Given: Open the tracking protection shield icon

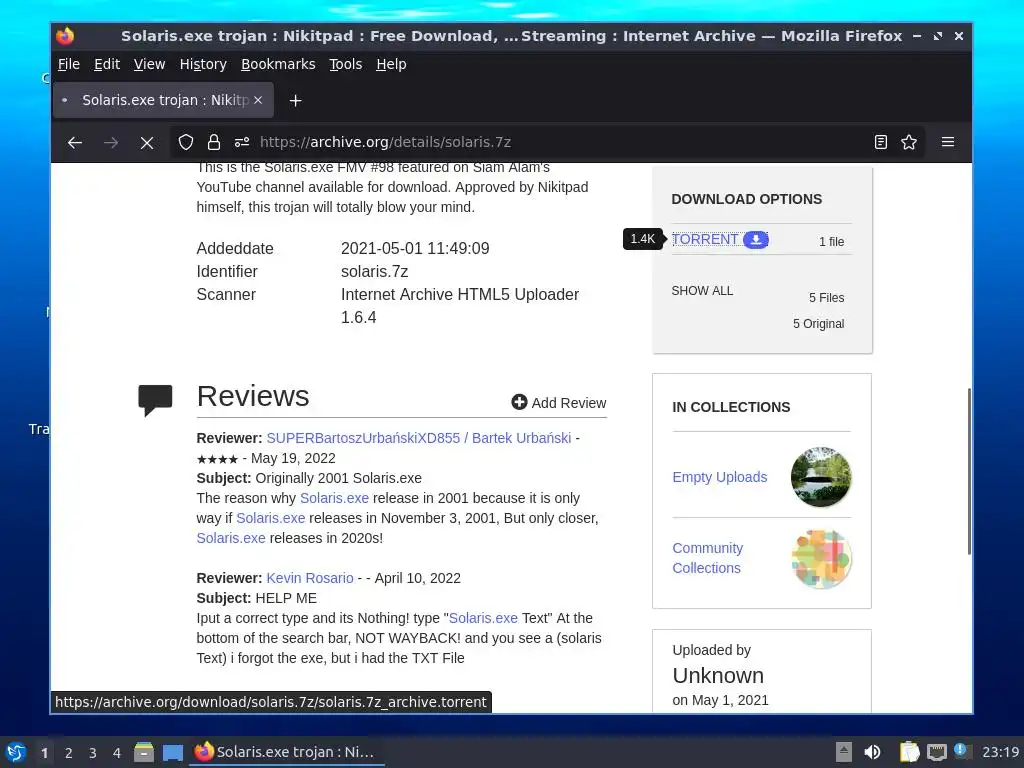Looking at the screenshot, I should 186,142.
